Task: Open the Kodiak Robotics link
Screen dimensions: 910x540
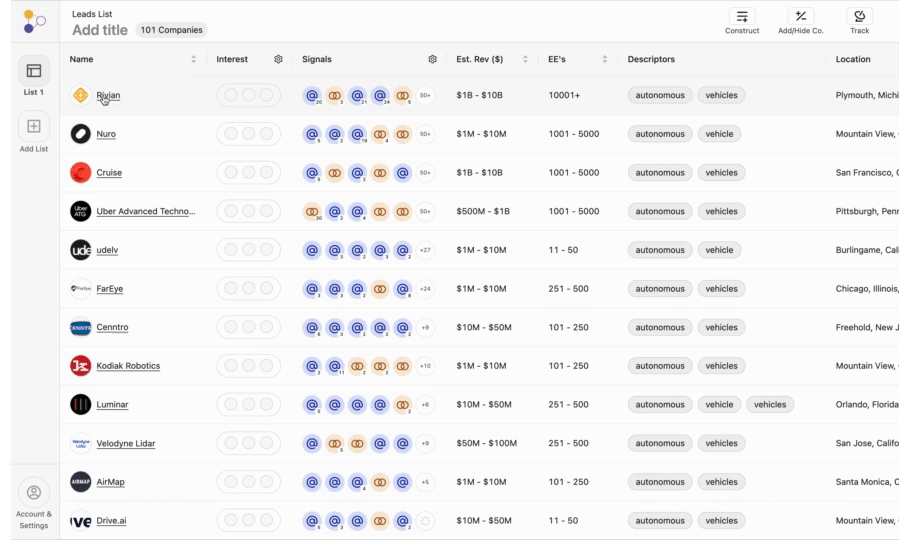Action: point(128,366)
